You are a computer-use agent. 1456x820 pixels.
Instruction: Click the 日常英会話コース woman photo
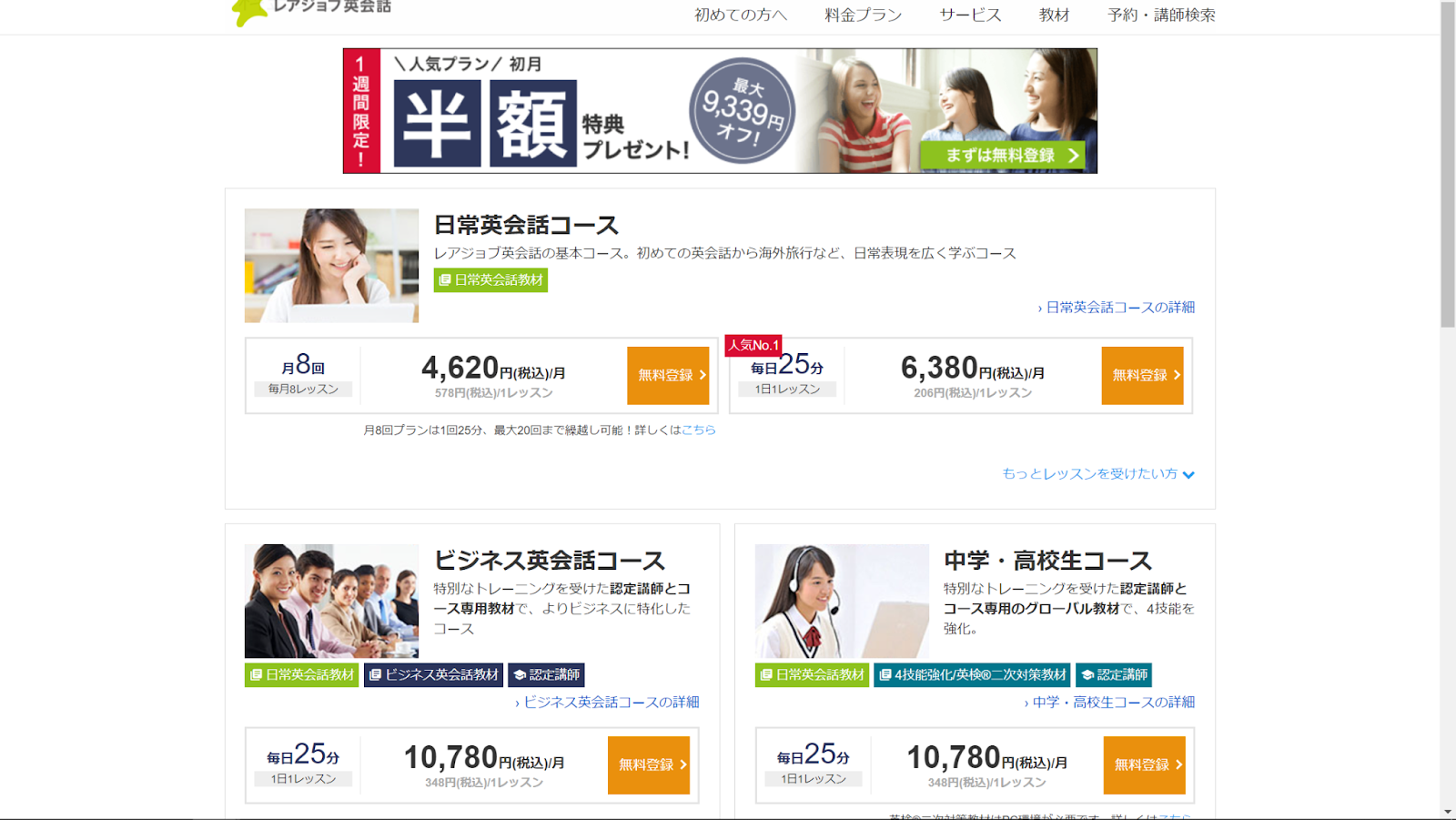pyautogui.click(x=331, y=266)
